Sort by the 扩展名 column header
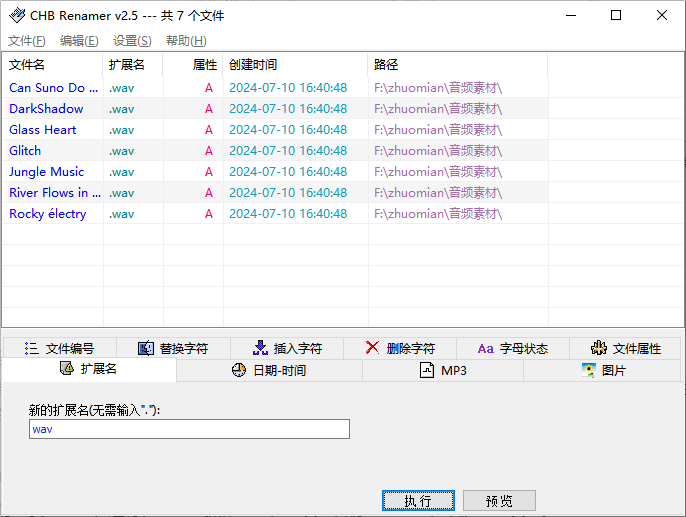The height and width of the screenshot is (517, 686). point(133,65)
